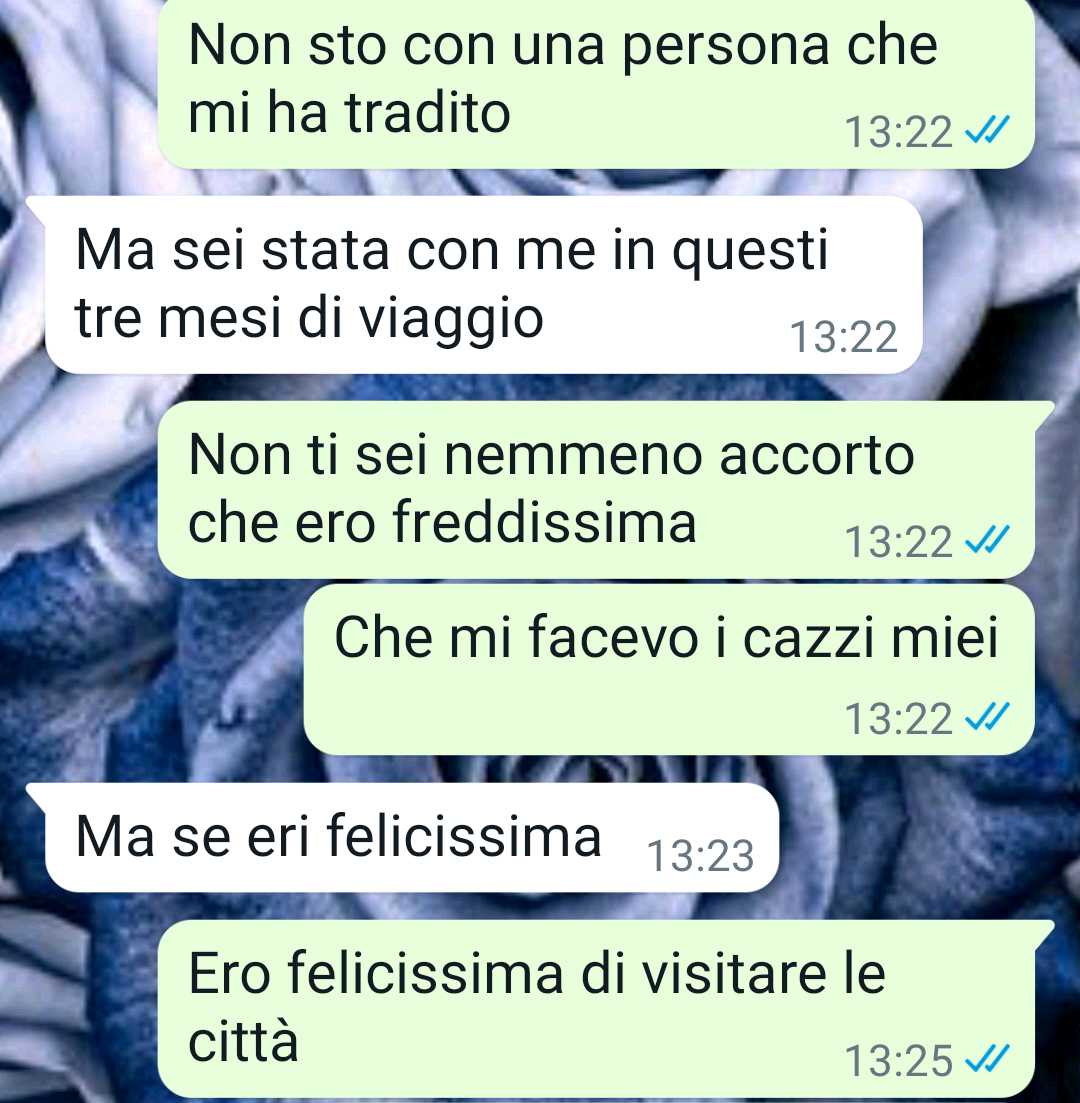Tap the blue double-check on 'mi ha tradito' message
1080x1103 pixels.
[986, 130]
